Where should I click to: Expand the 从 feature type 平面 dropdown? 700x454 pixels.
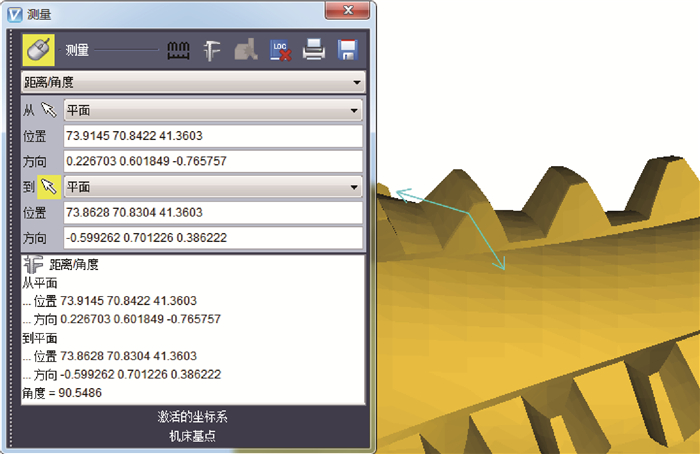click(x=212, y=111)
